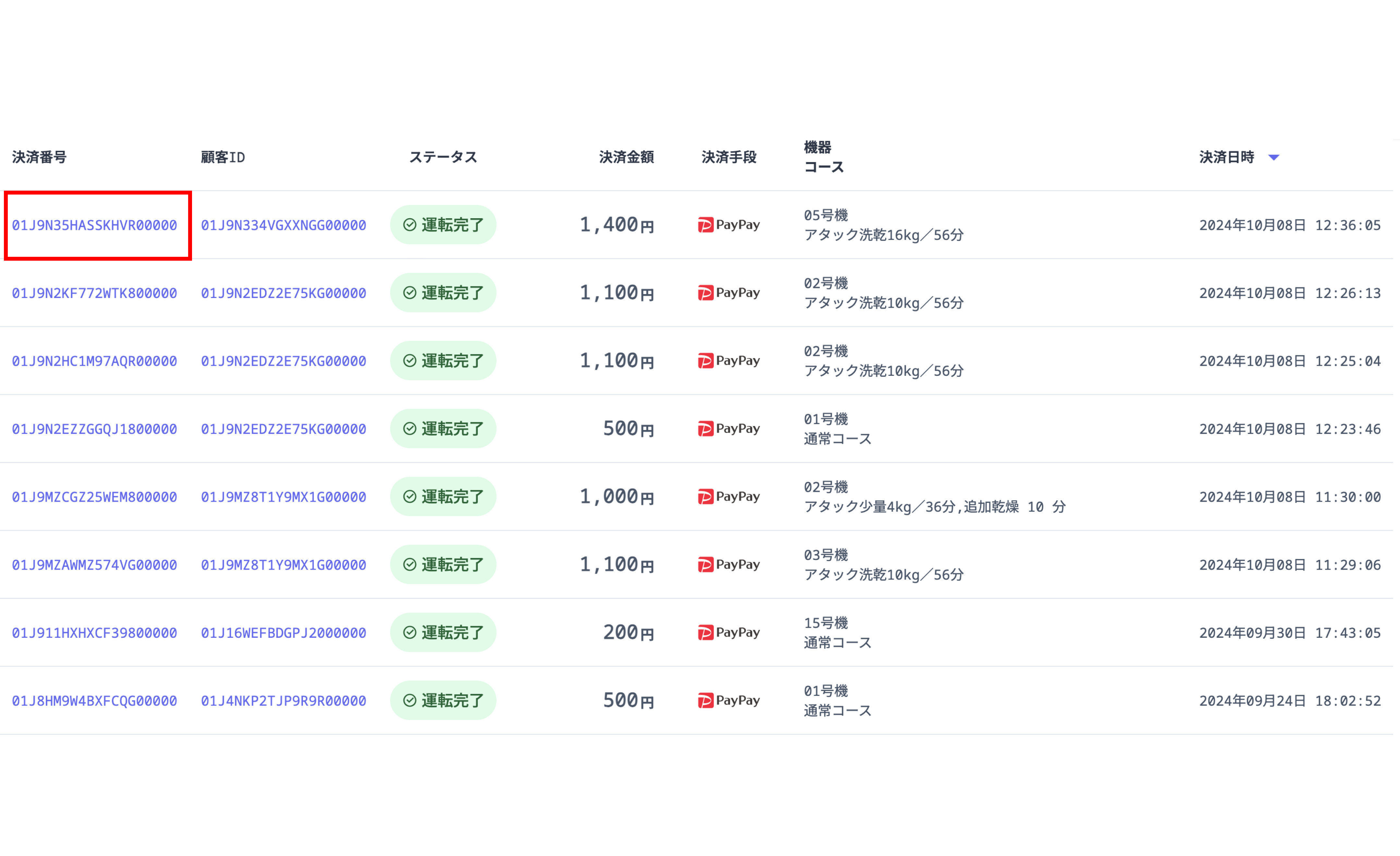This screenshot has width=1400, height=856.
Task: Open customer ID 01J9N334VGXXNGG00000
Action: tap(283, 225)
